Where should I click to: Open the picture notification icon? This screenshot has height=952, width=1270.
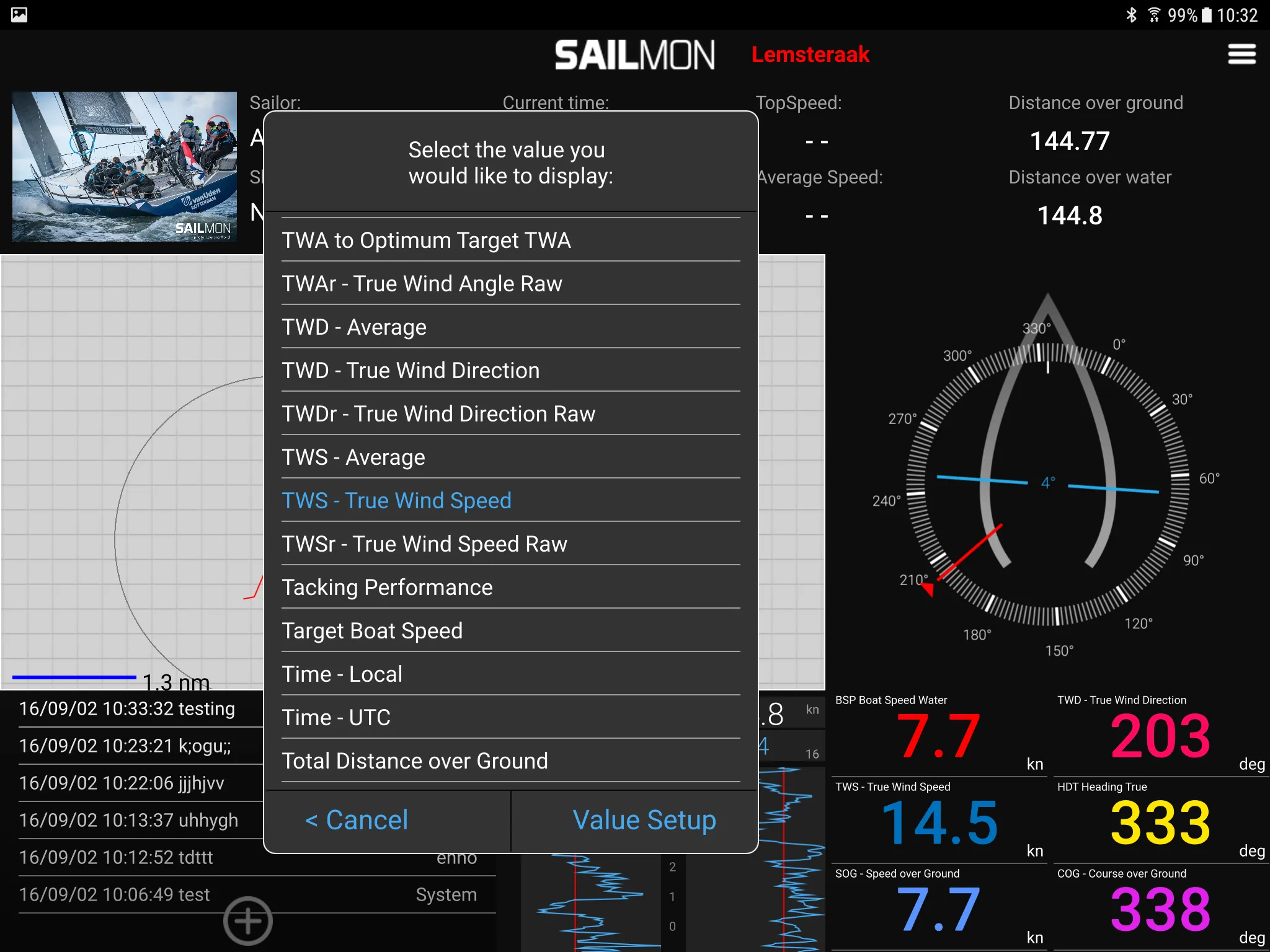tap(19, 14)
